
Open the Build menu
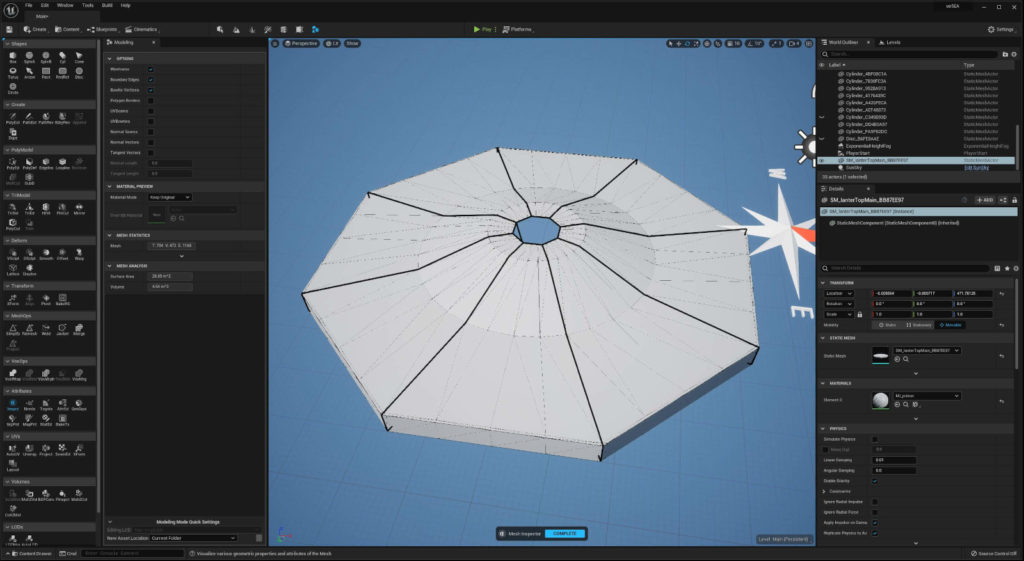pyautogui.click(x=107, y=5)
